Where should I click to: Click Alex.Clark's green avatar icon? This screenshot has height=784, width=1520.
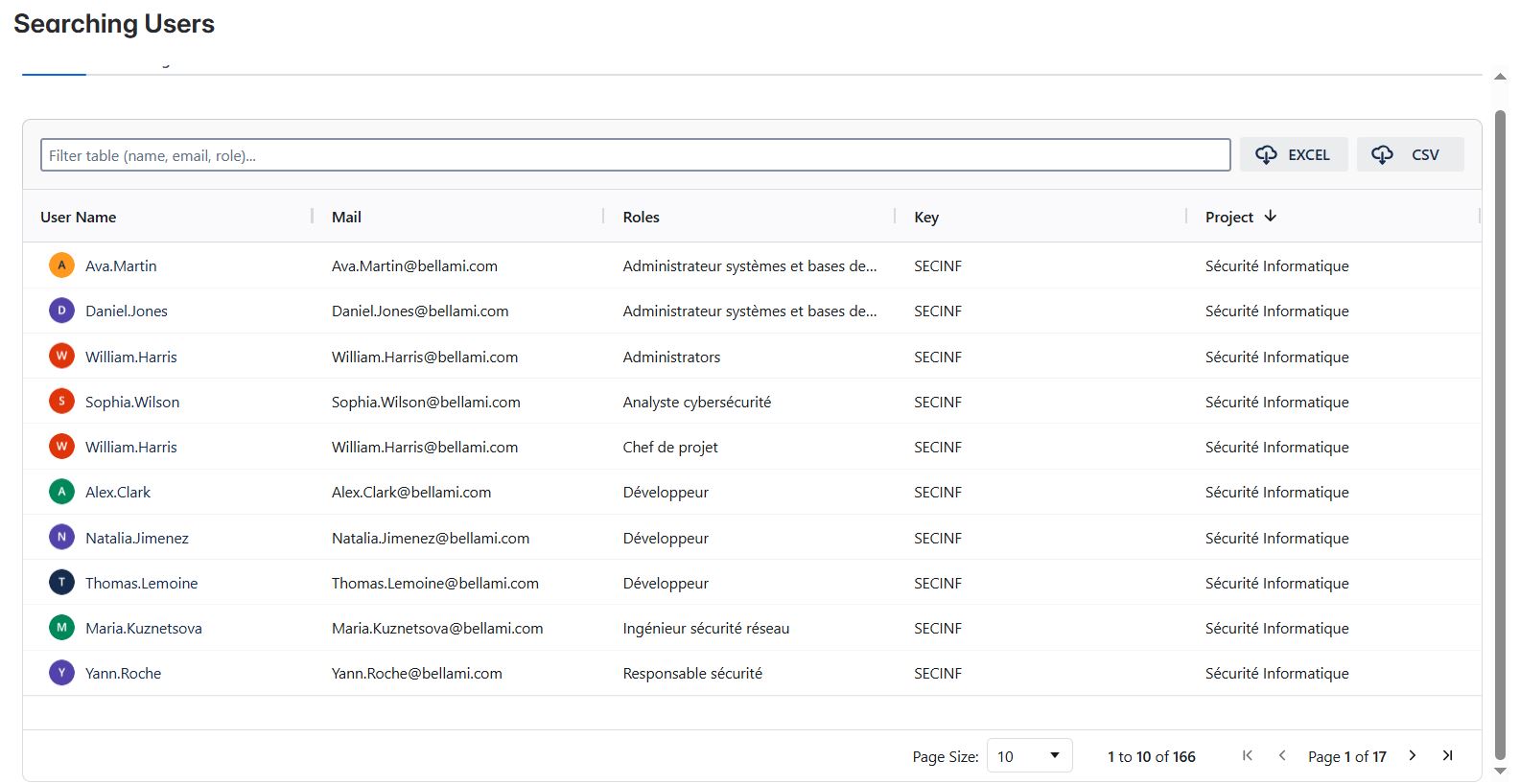tap(61, 492)
